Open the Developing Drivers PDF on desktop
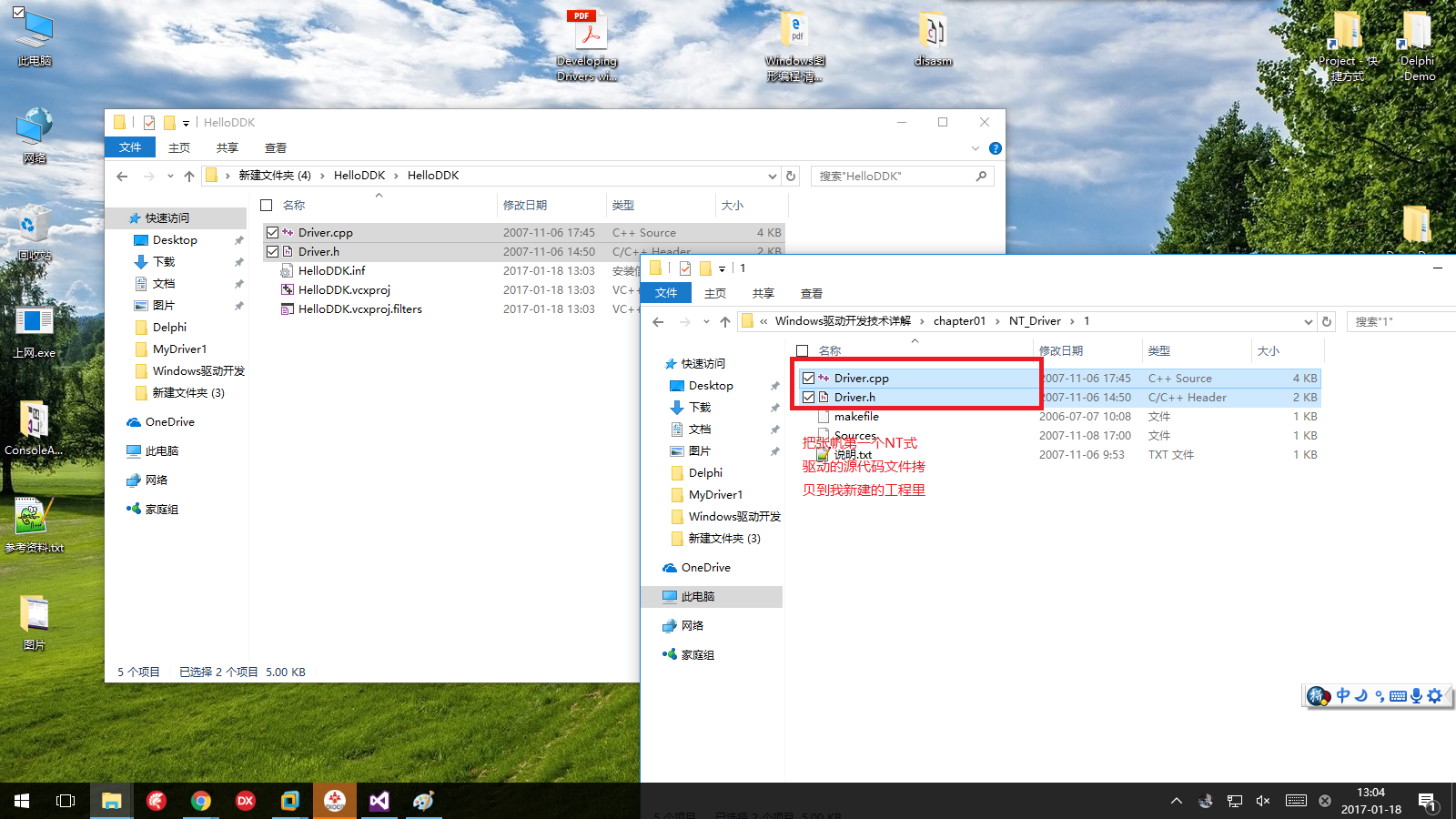 click(587, 44)
